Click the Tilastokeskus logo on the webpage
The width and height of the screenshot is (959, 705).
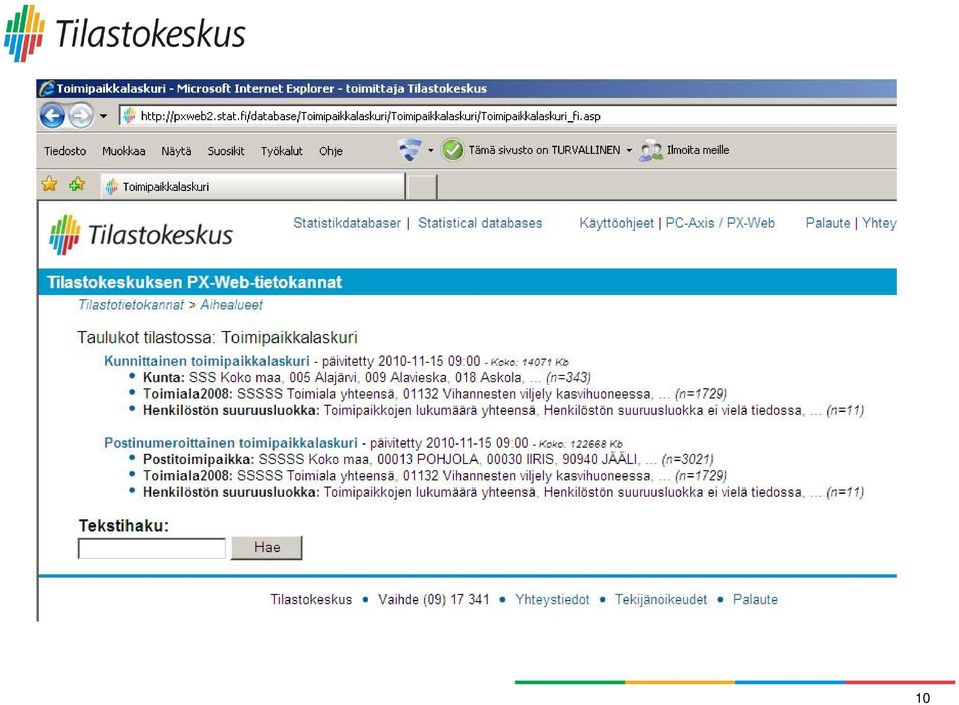[x=141, y=235]
